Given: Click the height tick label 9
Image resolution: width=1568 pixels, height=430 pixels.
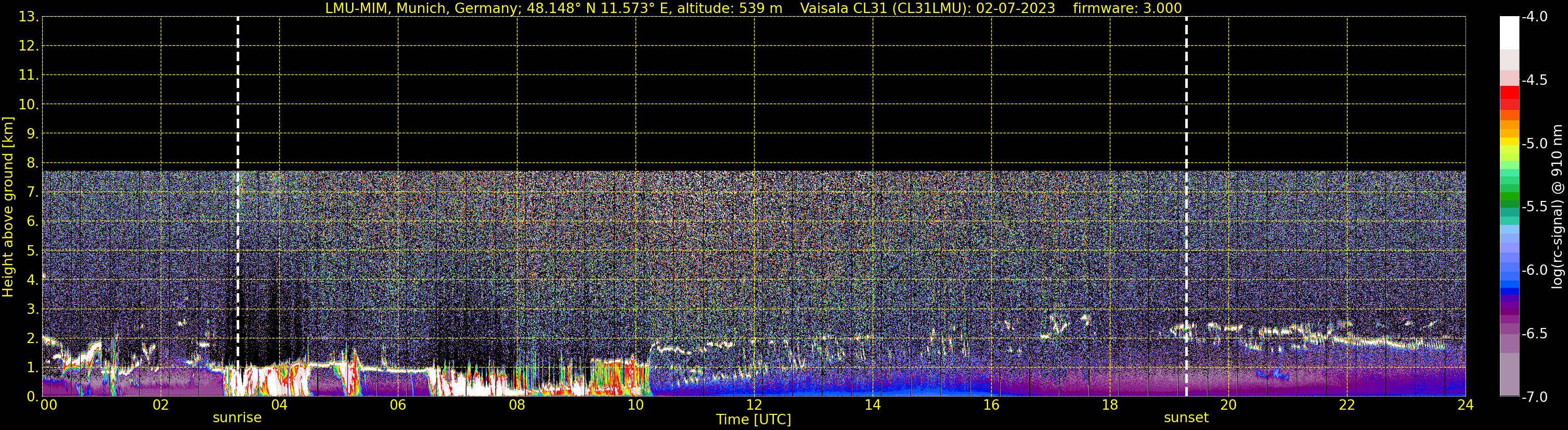Looking at the screenshot, I should [x=32, y=133].
